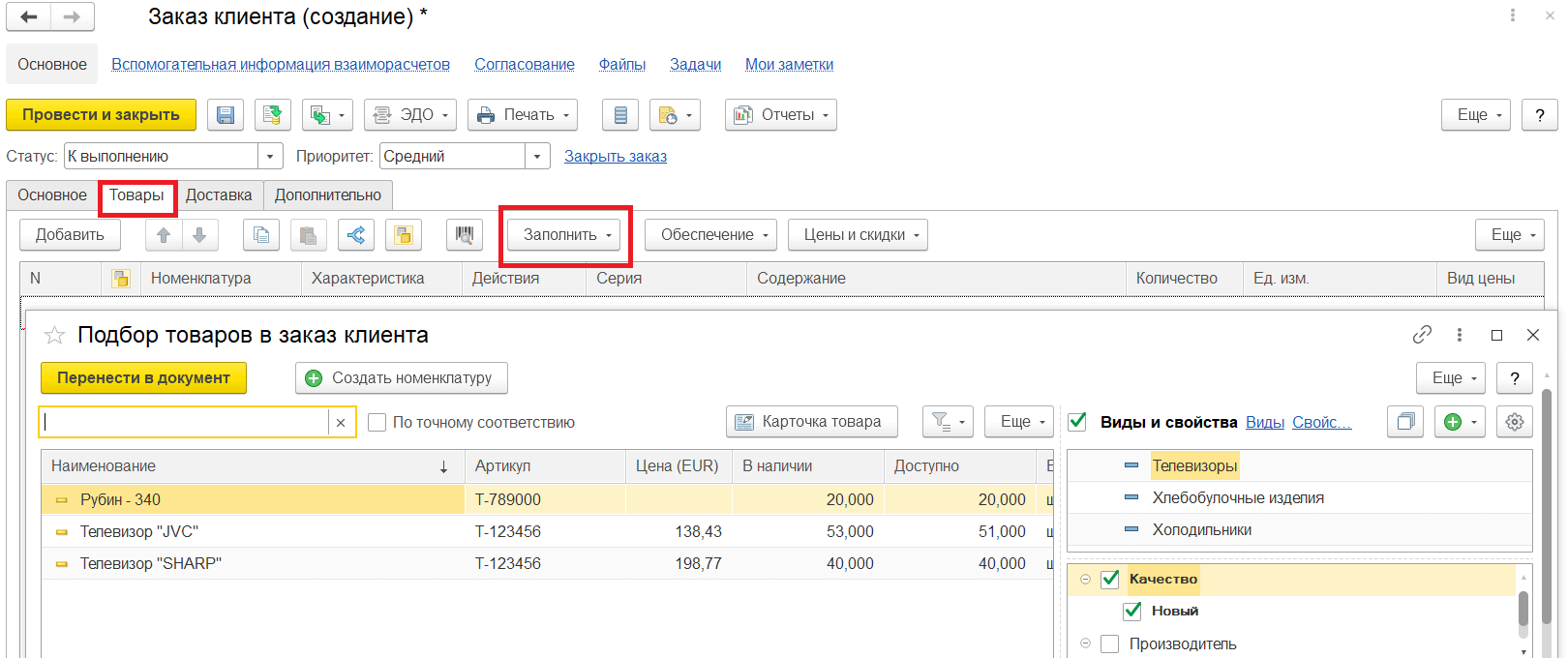1568x658 pixels.
Task: Open the Дополнительно tab
Action: coord(327,195)
